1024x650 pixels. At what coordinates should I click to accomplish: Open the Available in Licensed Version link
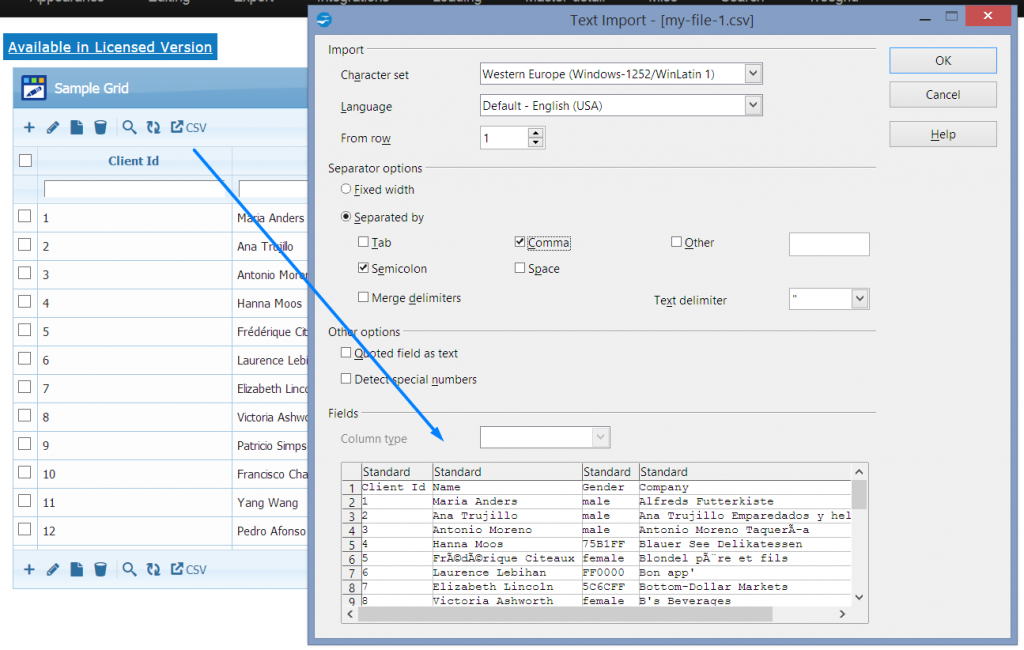coord(110,47)
